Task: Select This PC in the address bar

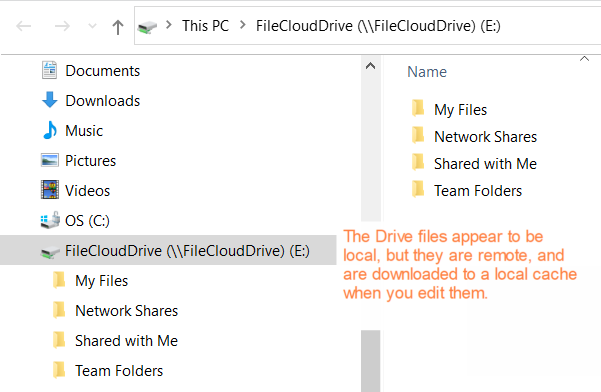Action: click(205, 26)
